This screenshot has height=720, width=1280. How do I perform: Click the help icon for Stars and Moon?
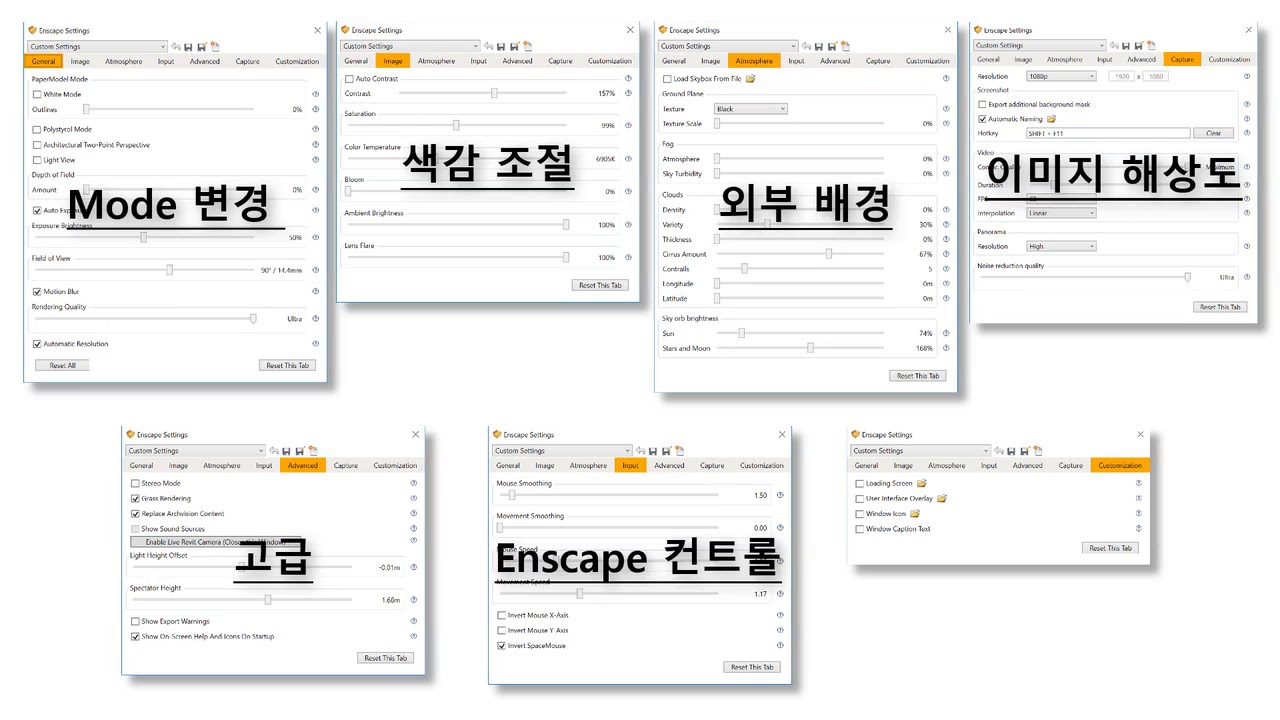tap(946, 348)
